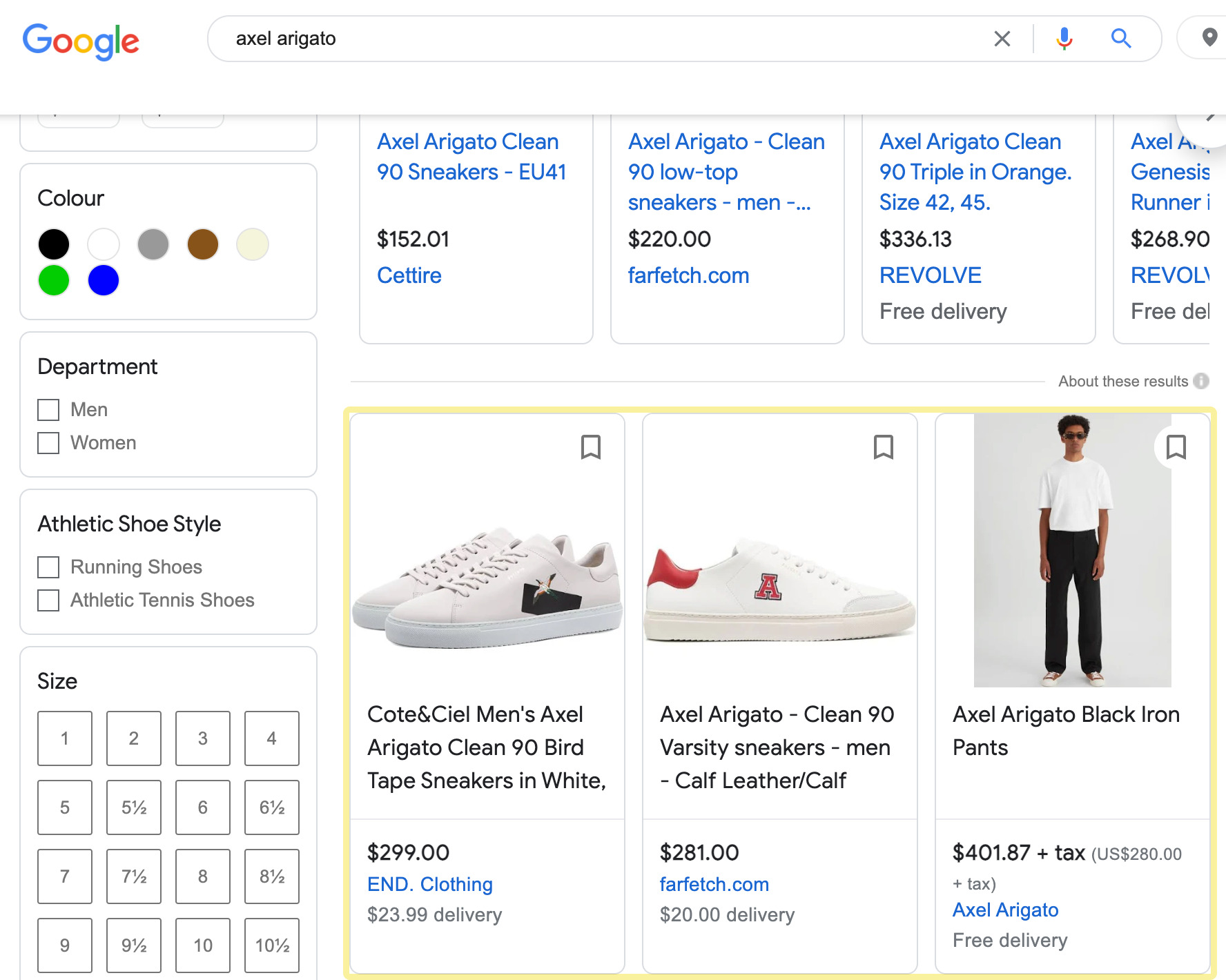Bookmark the Clean 90 Varsity sneakers card
This screenshot has height=980, width=1226.
884,447
